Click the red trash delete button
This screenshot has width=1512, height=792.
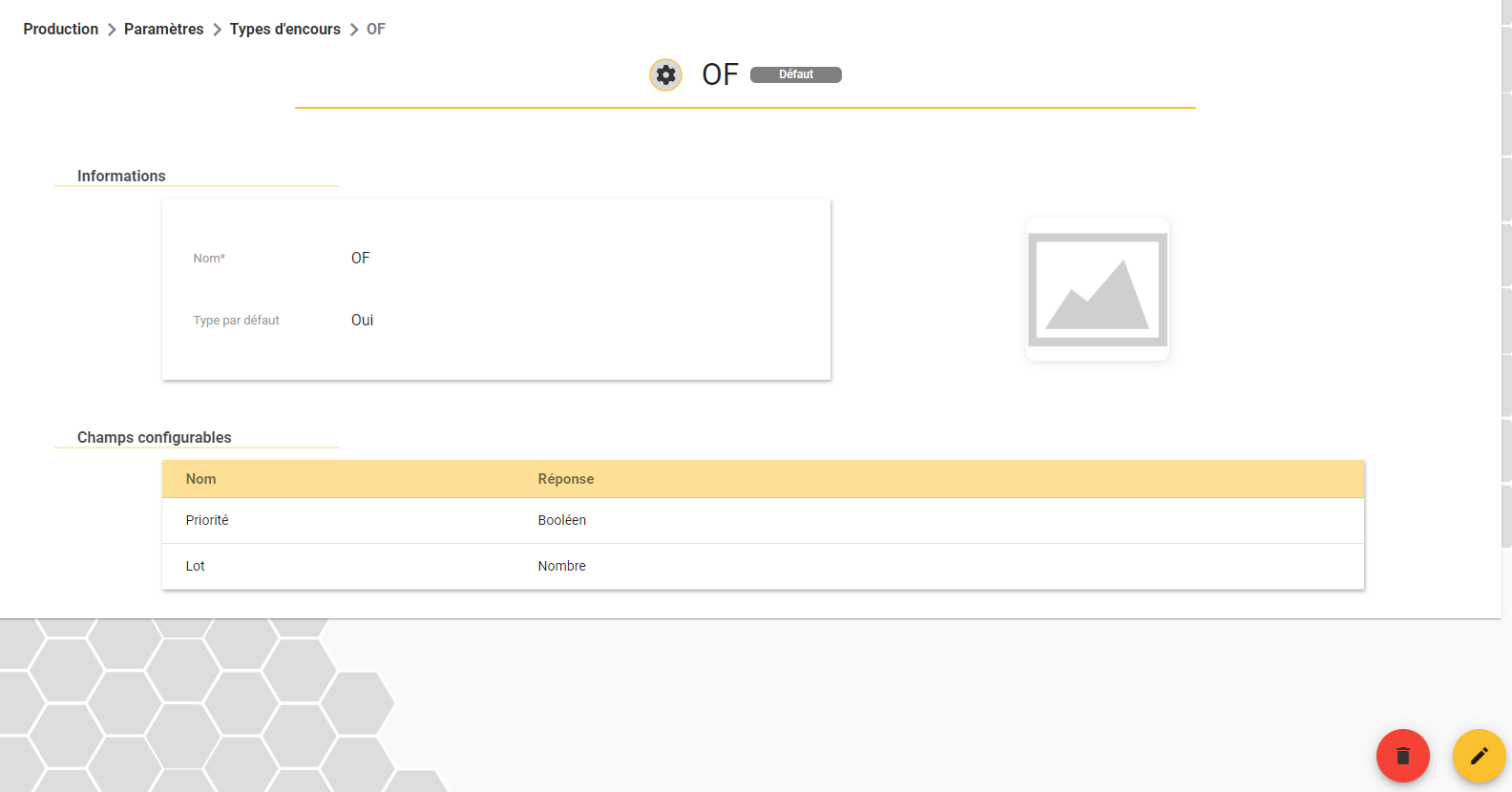[1402, 756]
